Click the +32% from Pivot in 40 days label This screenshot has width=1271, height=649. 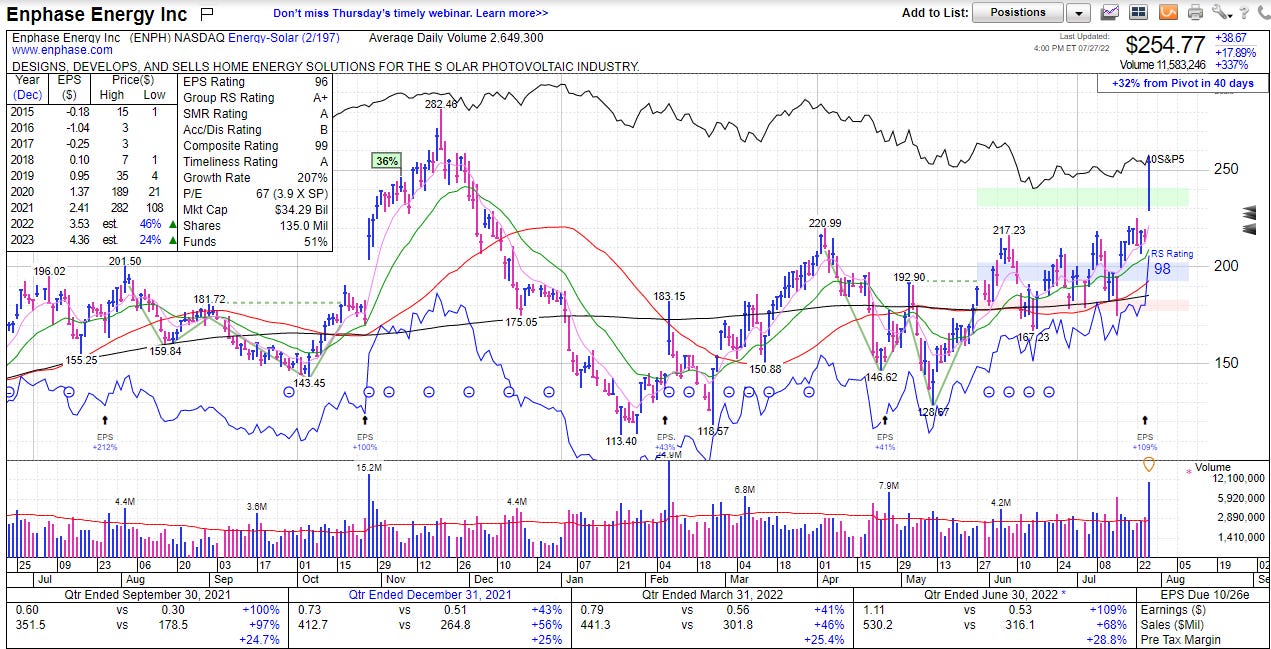[x=1182, y=83]
